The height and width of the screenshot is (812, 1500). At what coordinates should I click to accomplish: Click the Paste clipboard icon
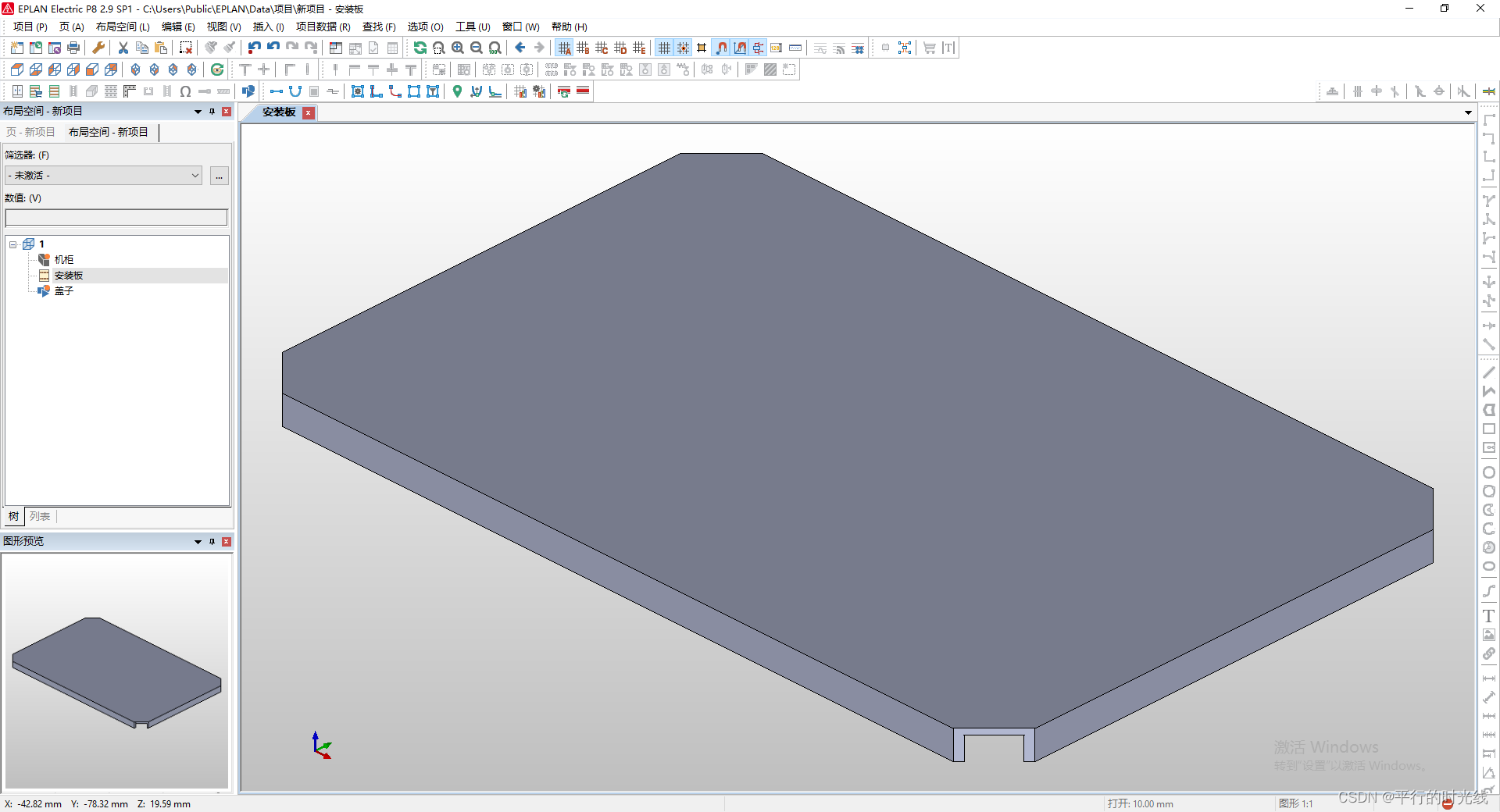[x=161, y=48]
